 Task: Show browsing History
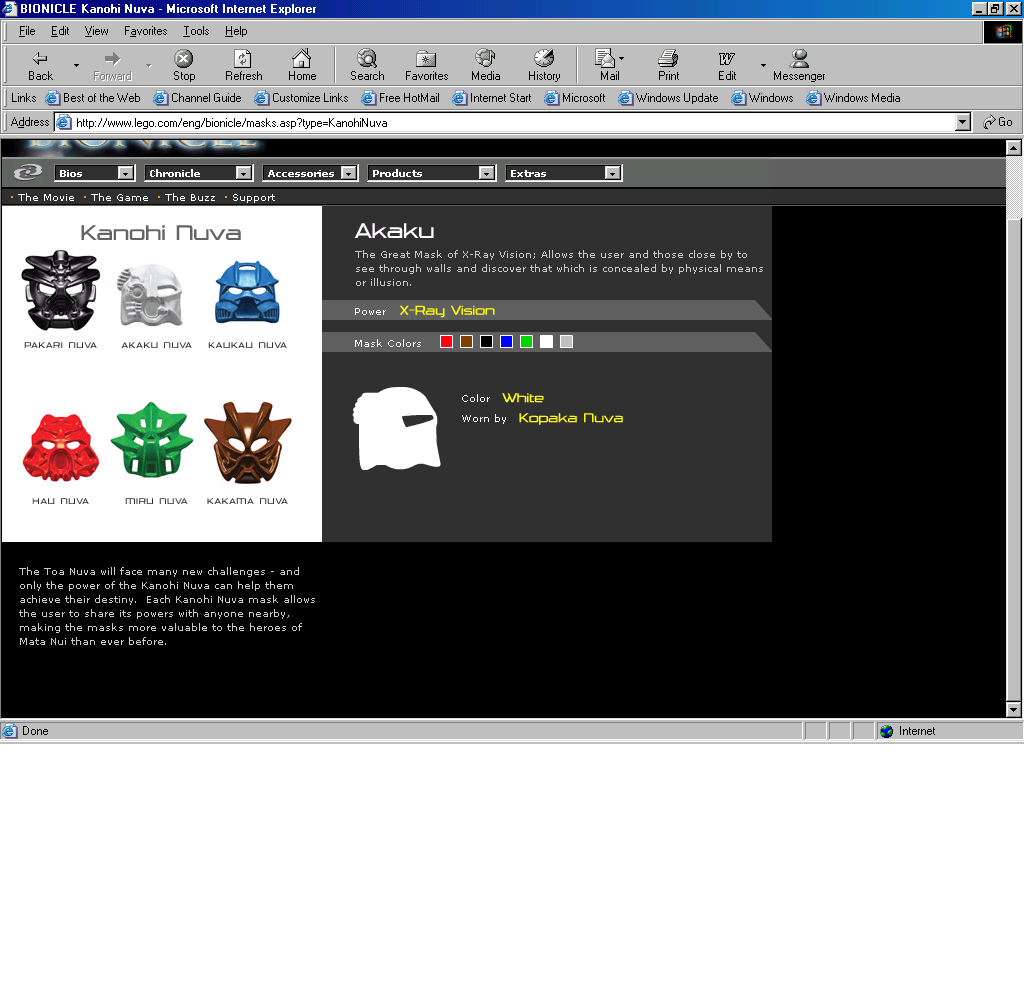click(x=544, y=65)
